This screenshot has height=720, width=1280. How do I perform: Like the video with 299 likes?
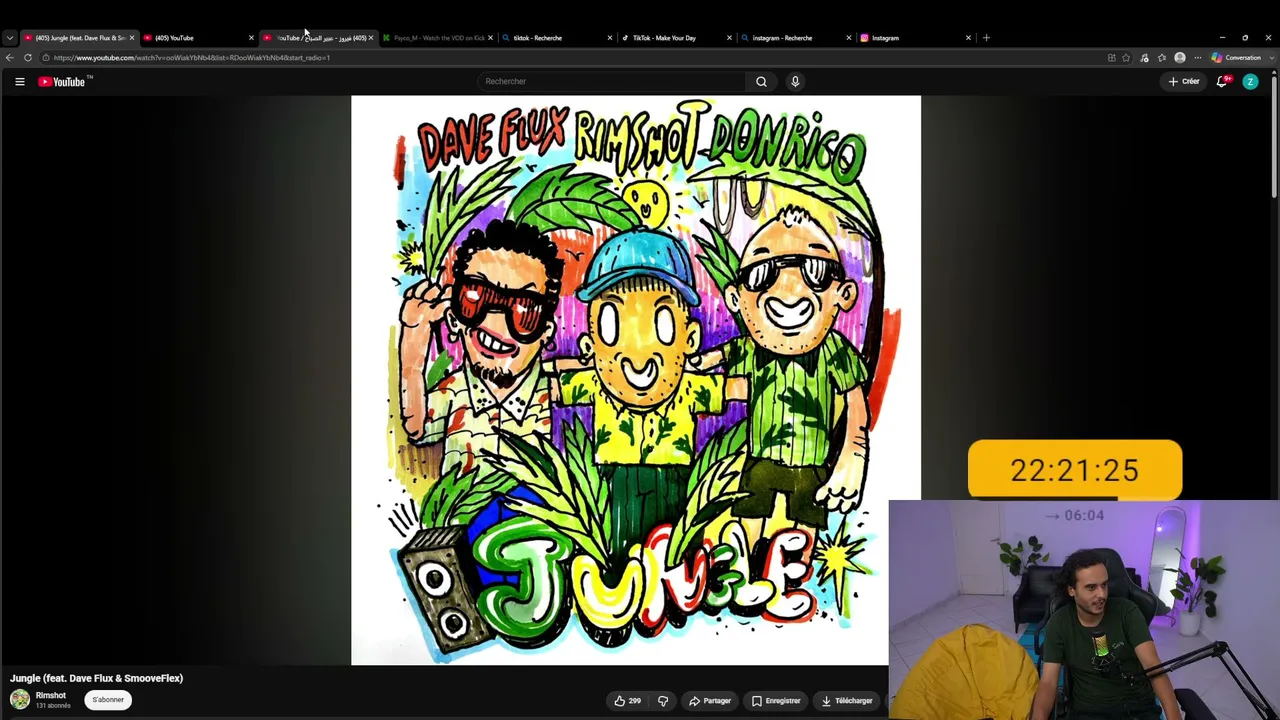pos(627,701)
